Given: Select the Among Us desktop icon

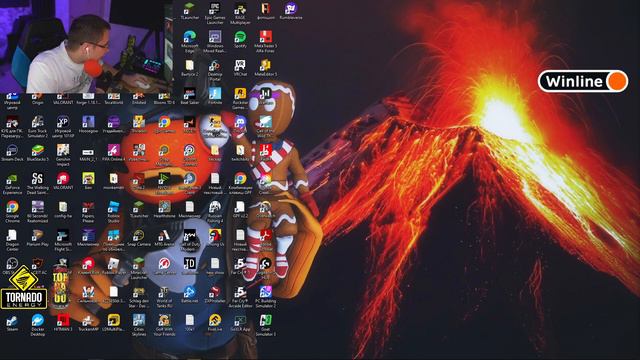Looking at the screenshot, I should point(215,238).
